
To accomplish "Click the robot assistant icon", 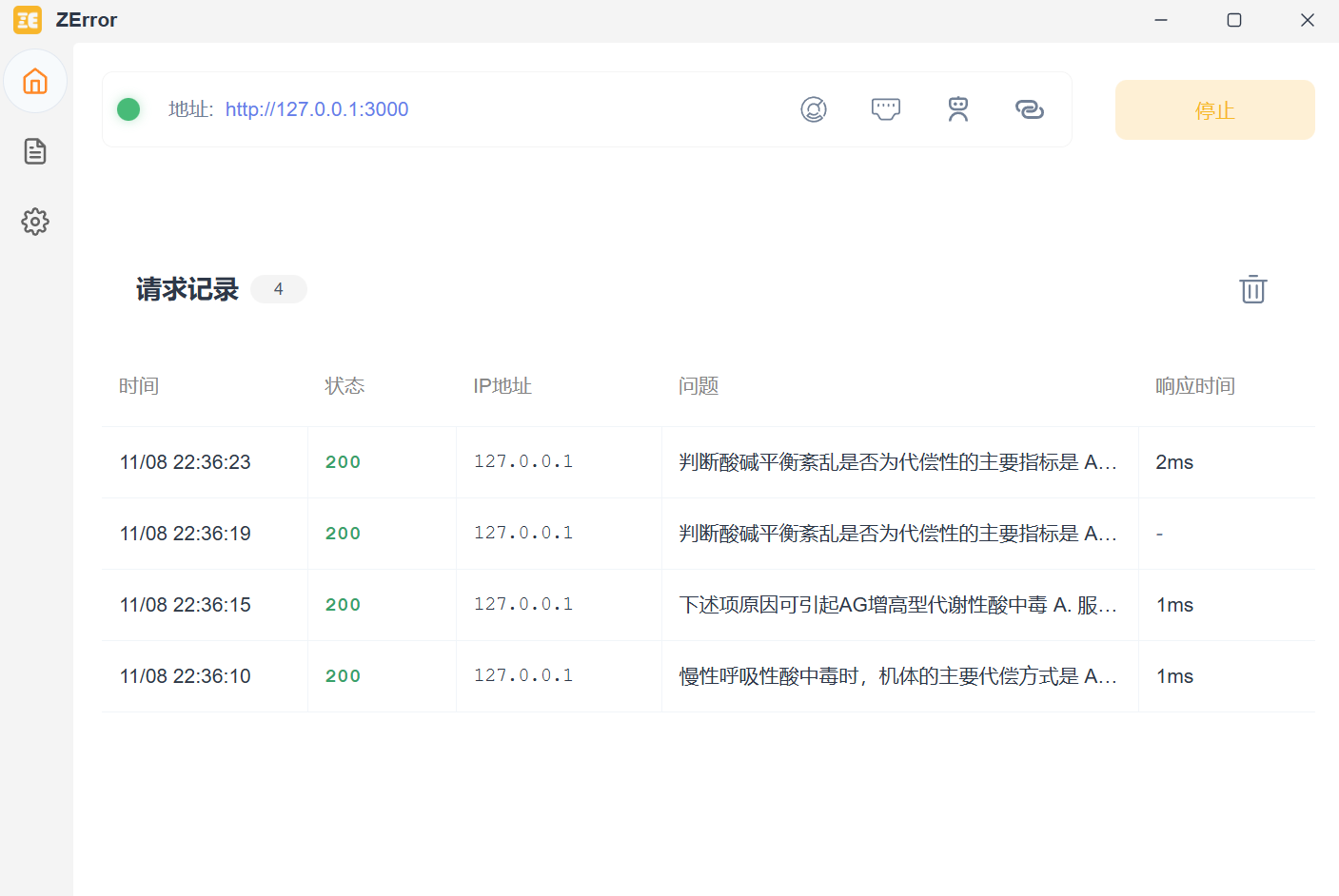I will (x=958, y=109).
